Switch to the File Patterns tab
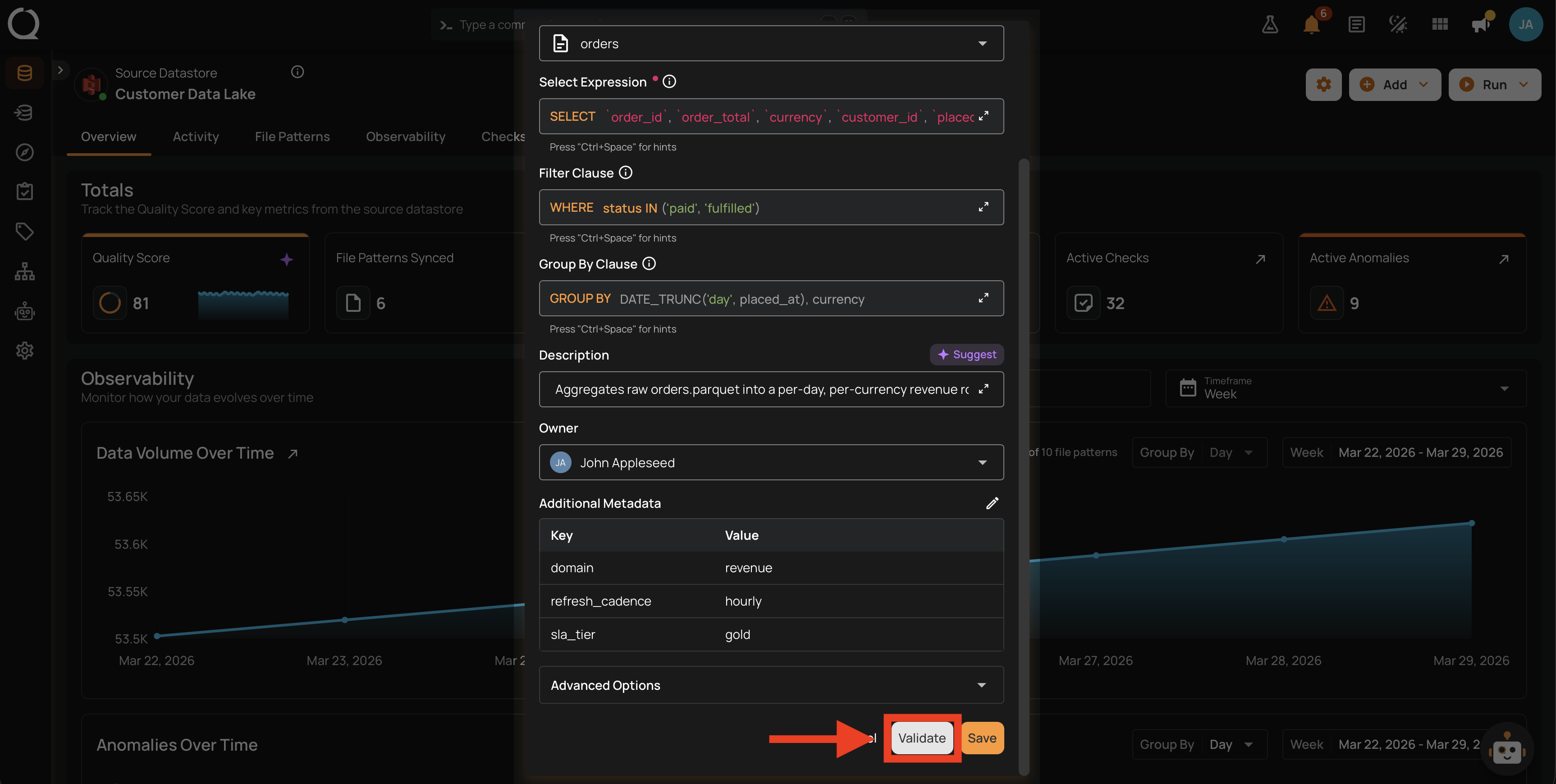 pos(293,137)
